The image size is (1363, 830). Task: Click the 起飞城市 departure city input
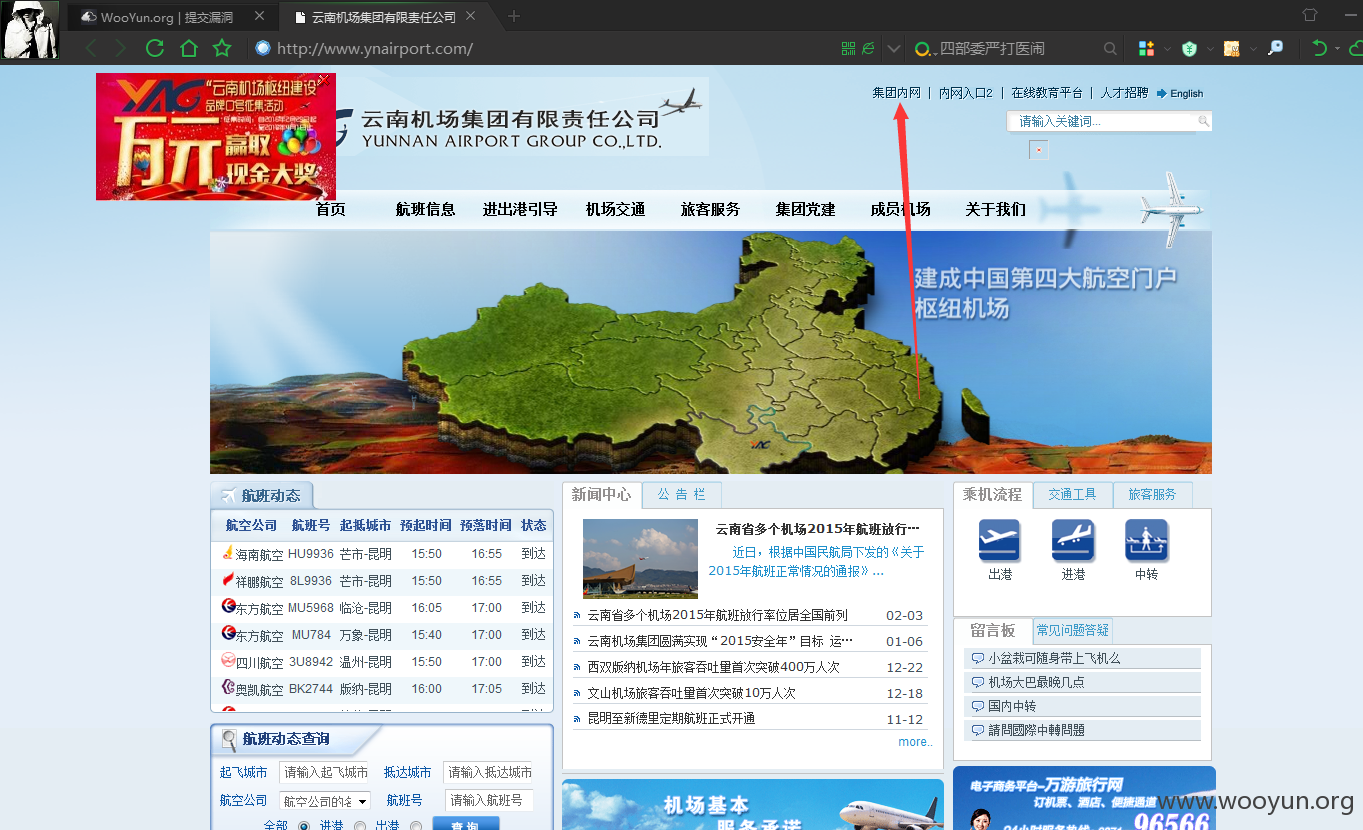click(x=323, y=772)
